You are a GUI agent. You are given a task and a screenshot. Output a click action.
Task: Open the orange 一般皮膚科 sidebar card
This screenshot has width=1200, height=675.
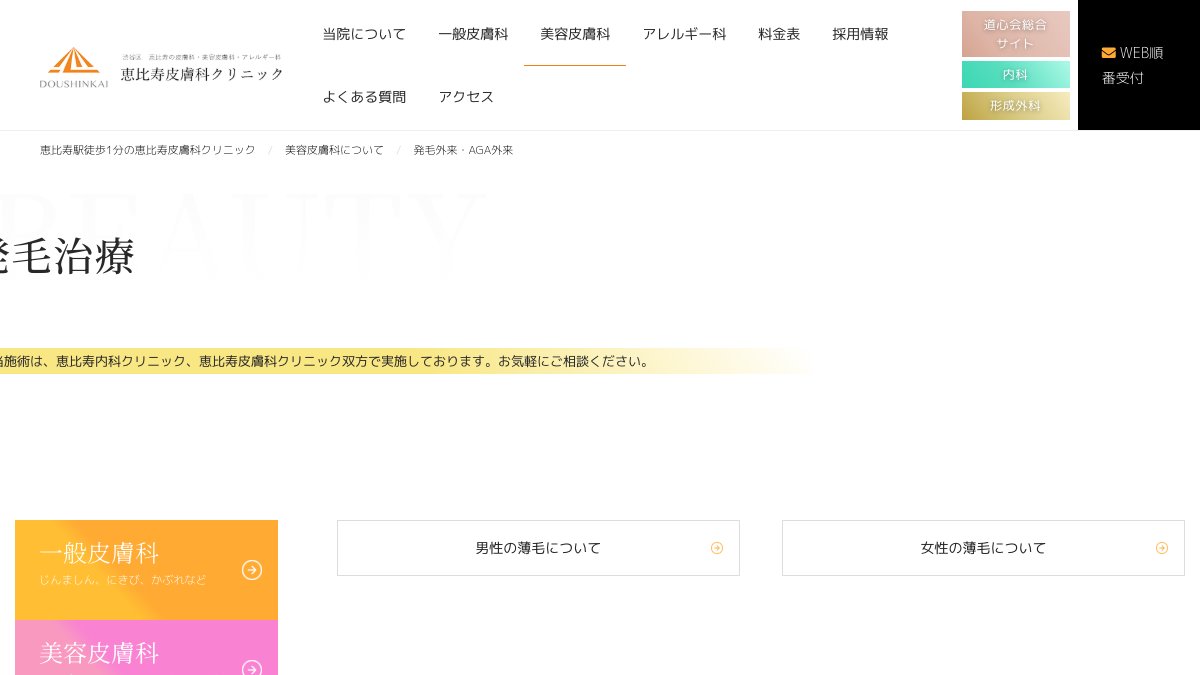click(146, 570)
